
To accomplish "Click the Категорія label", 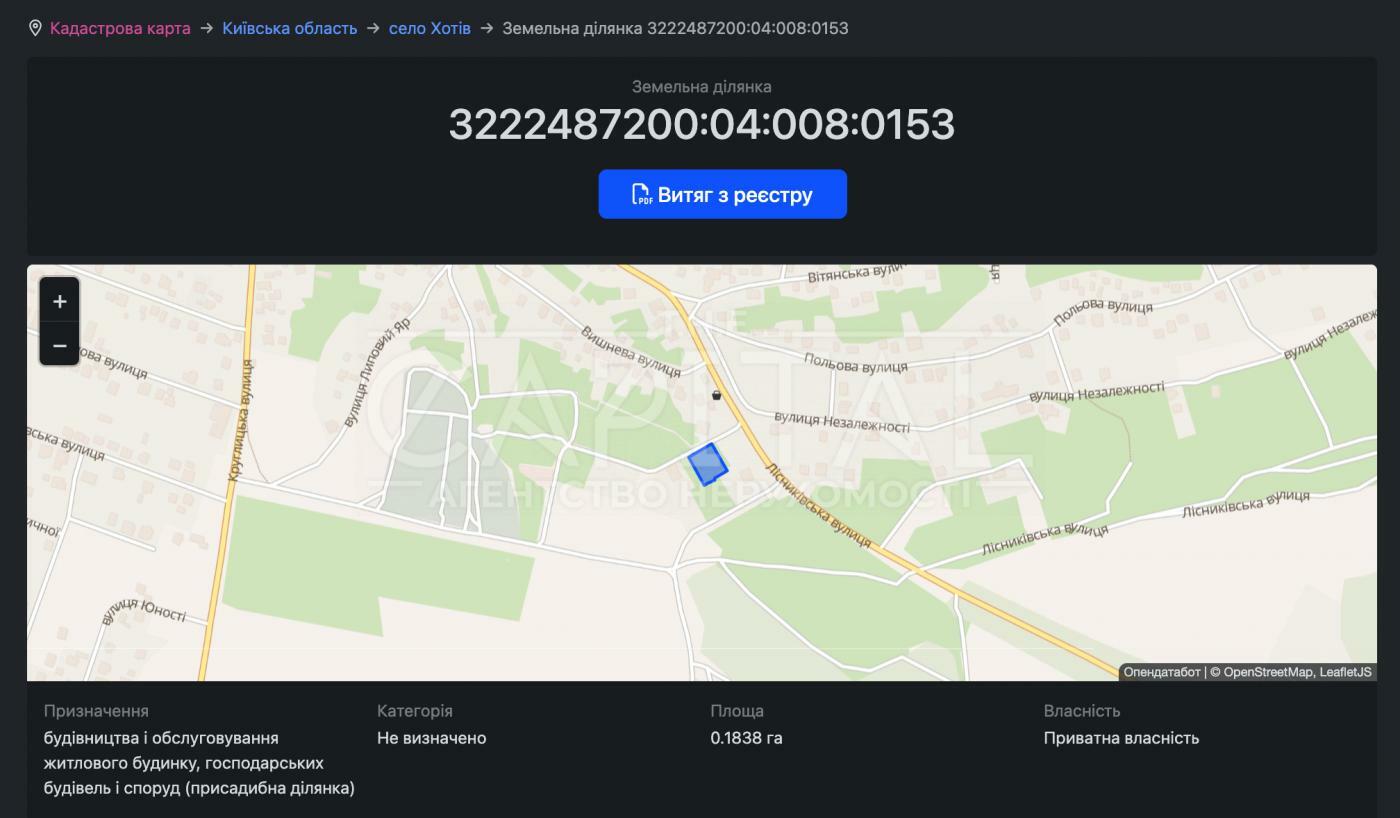I will (414, 711).
